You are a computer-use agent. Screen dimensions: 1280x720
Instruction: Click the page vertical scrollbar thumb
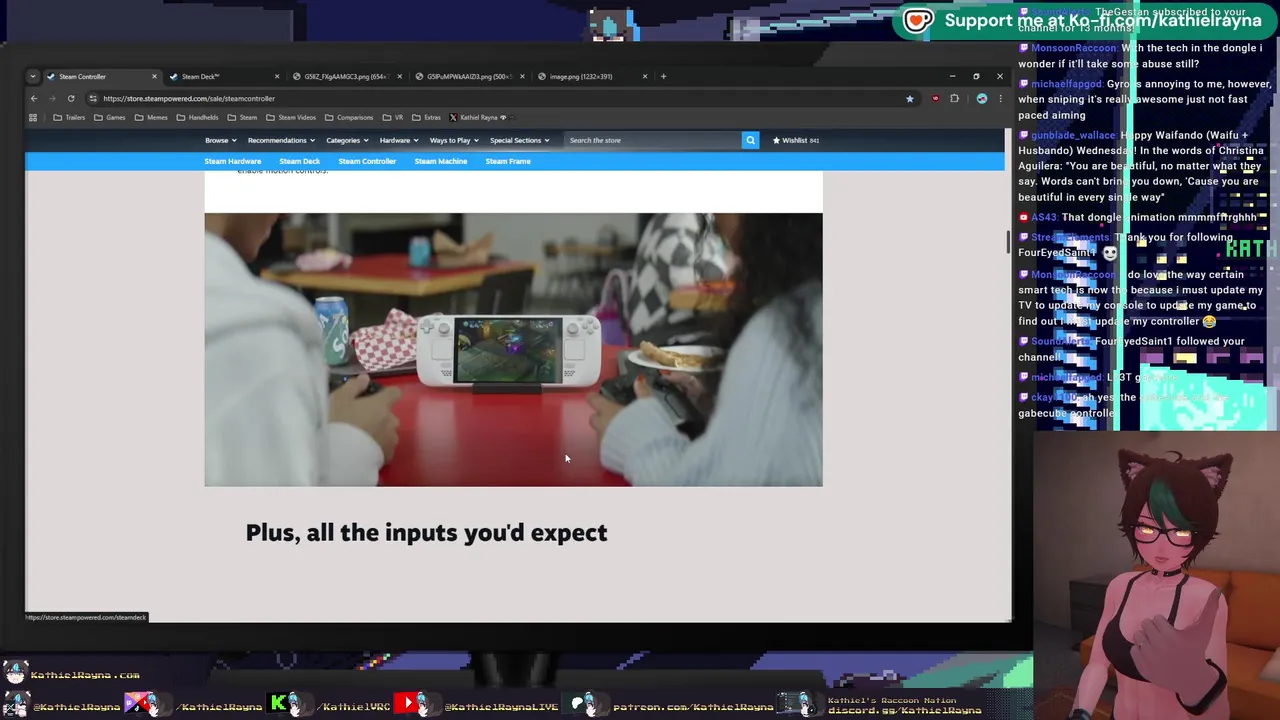1007,242
